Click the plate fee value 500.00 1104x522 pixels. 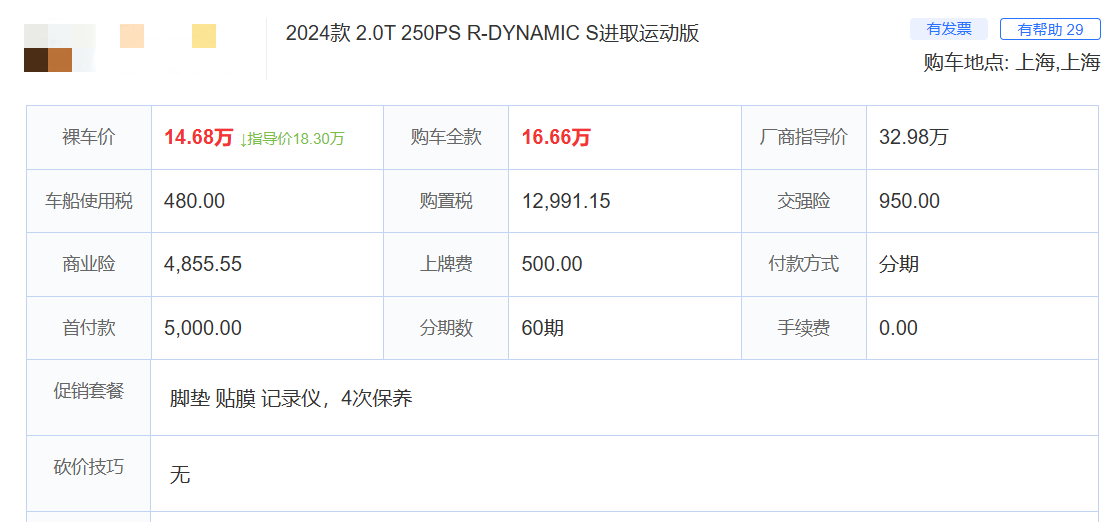click(552, 265)
